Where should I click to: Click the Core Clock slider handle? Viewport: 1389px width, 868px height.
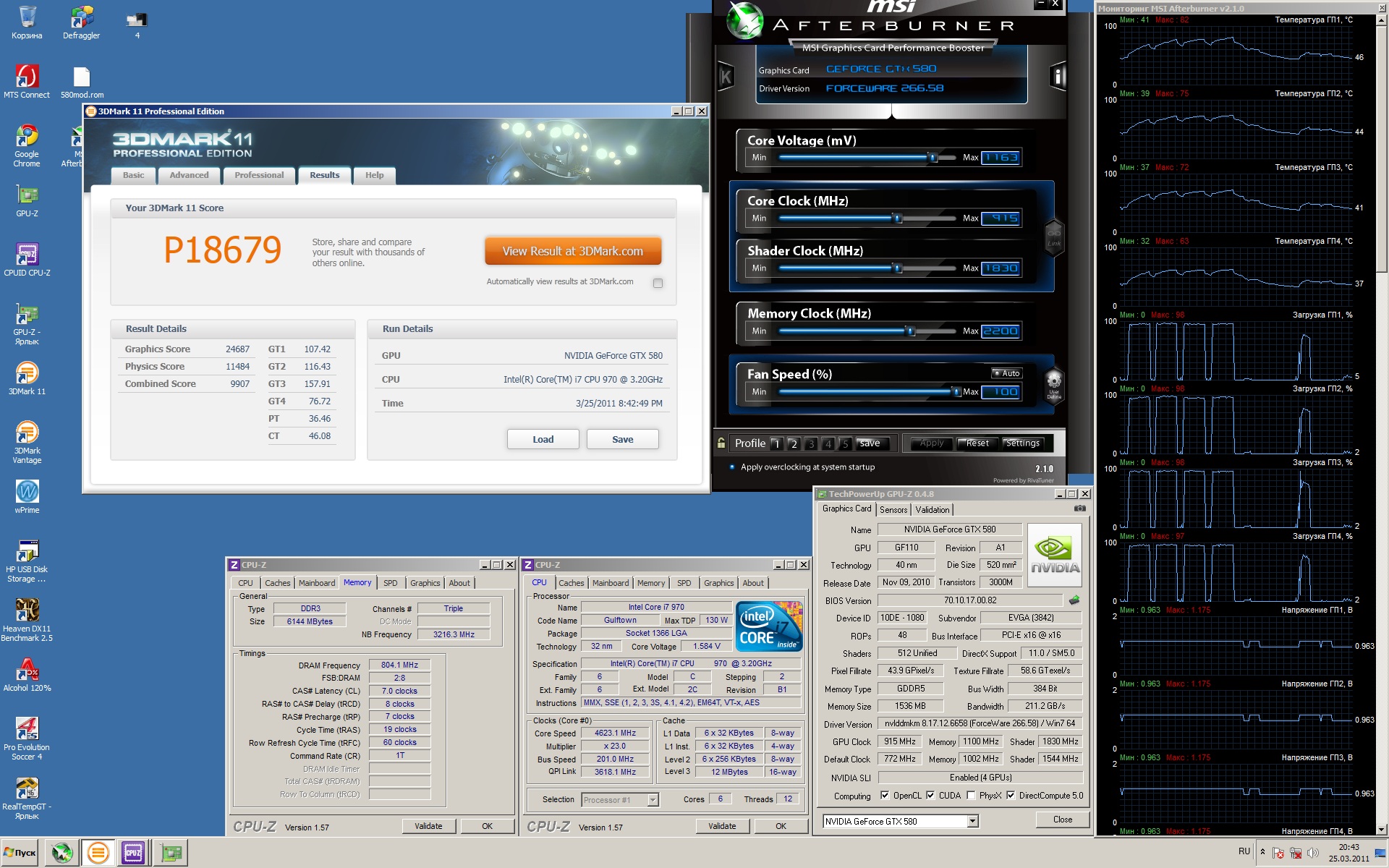pos(897,218)
